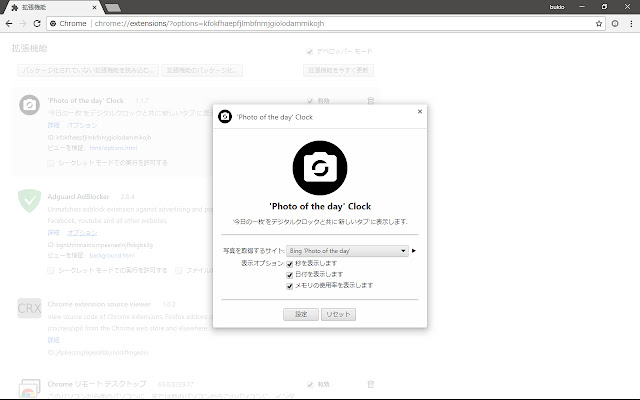Click the リセット button
Image resolution: width=640 pixels, height=400 pixels.
338,314
